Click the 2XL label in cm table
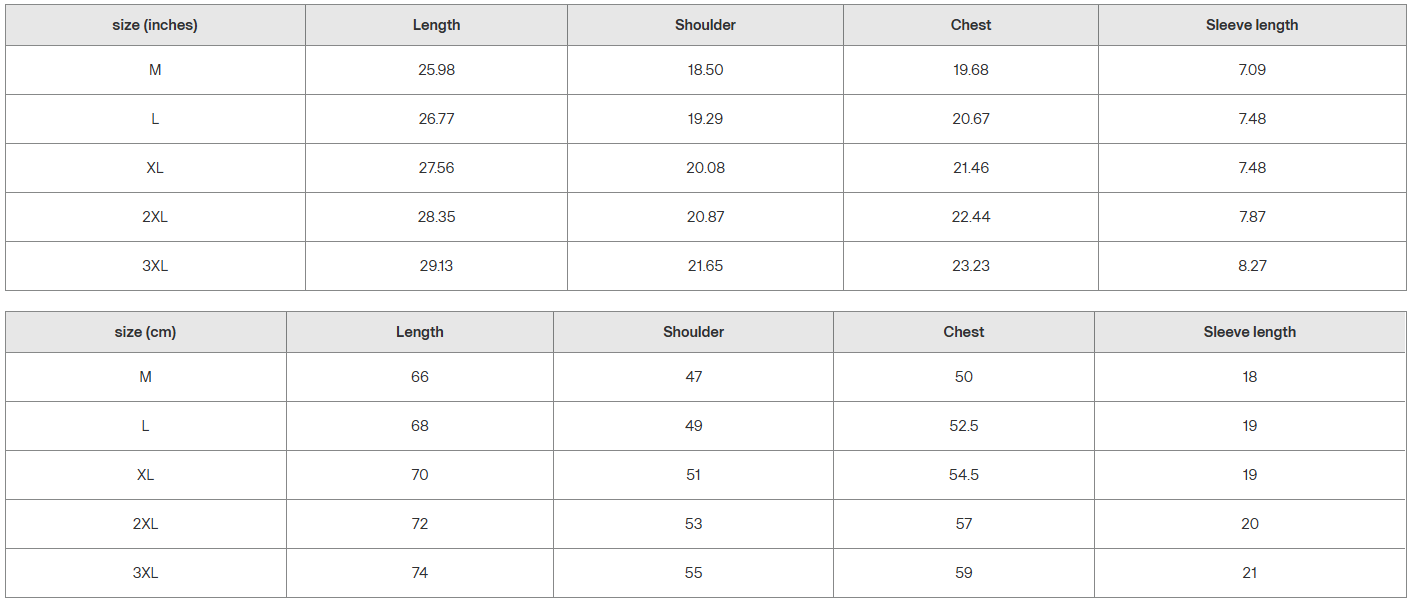 coord(145,524)
